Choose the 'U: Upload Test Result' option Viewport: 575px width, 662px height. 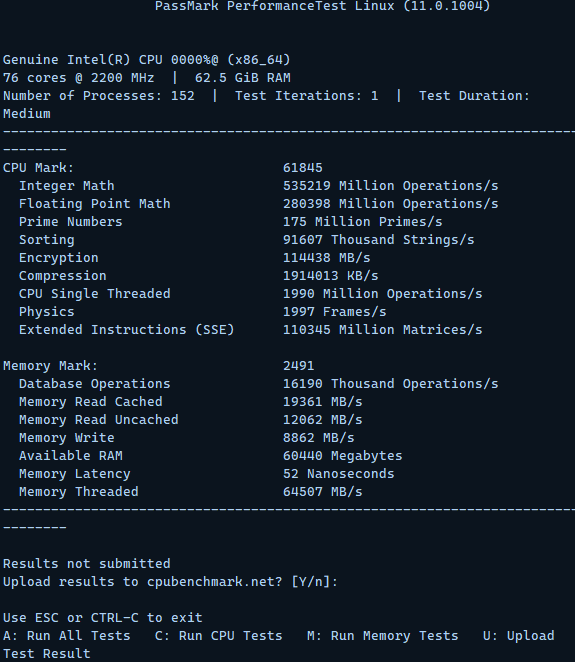click(x=518, y=636)
